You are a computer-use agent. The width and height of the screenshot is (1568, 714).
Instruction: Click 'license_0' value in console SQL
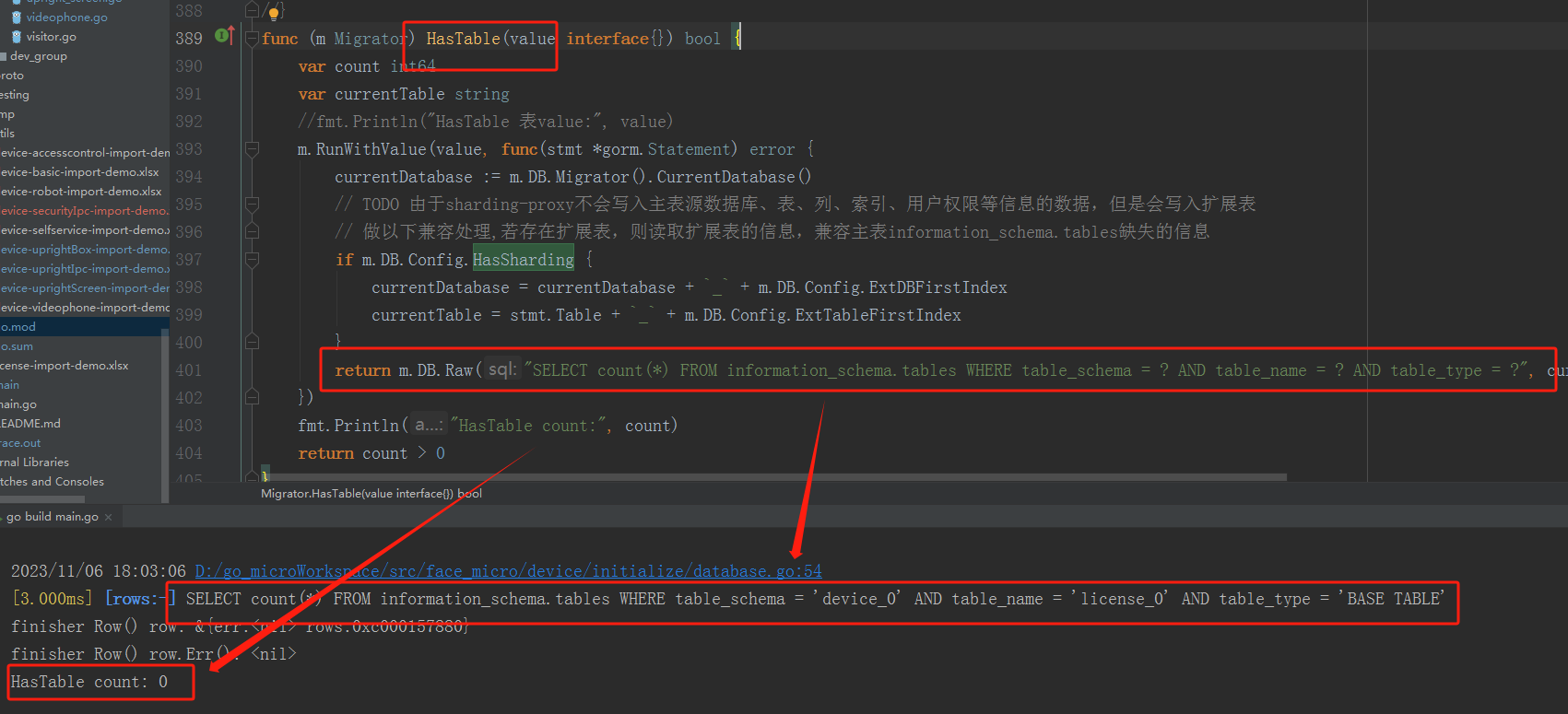[1121, 599]
